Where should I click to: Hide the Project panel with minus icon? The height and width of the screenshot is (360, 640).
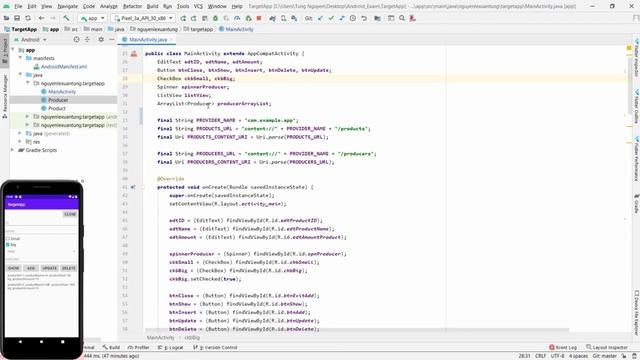pyautogui.click(x=112, y=40)
